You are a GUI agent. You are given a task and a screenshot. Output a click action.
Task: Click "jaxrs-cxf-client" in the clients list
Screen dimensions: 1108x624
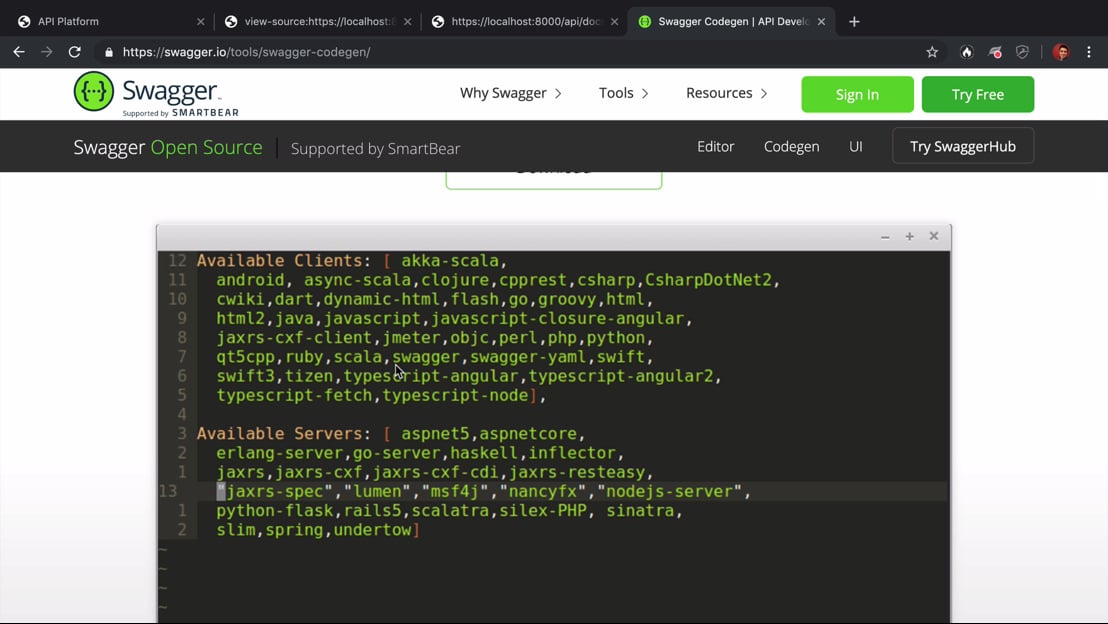(294, 337)
